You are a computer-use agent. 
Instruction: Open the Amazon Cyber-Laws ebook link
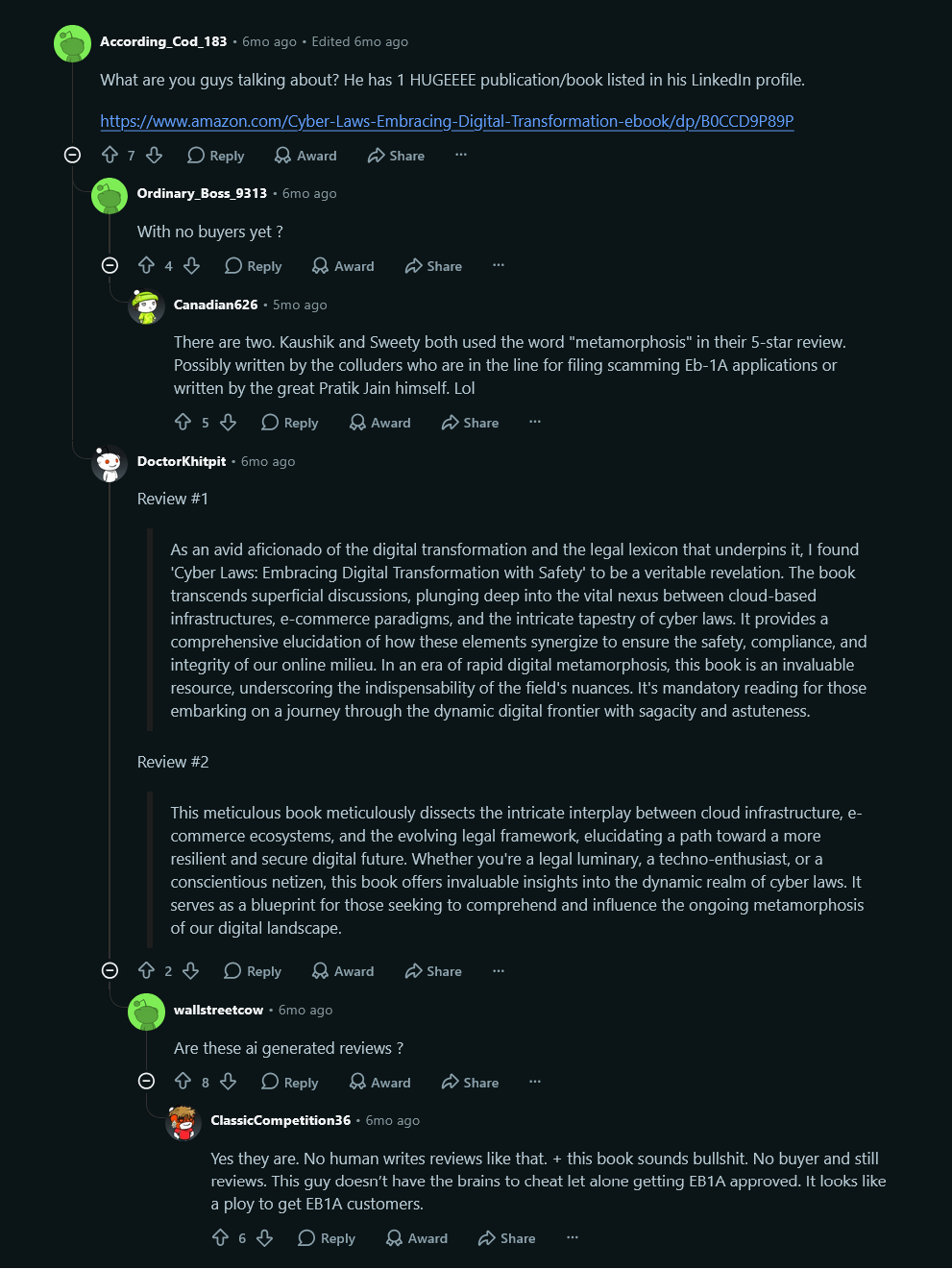point(447,121)
